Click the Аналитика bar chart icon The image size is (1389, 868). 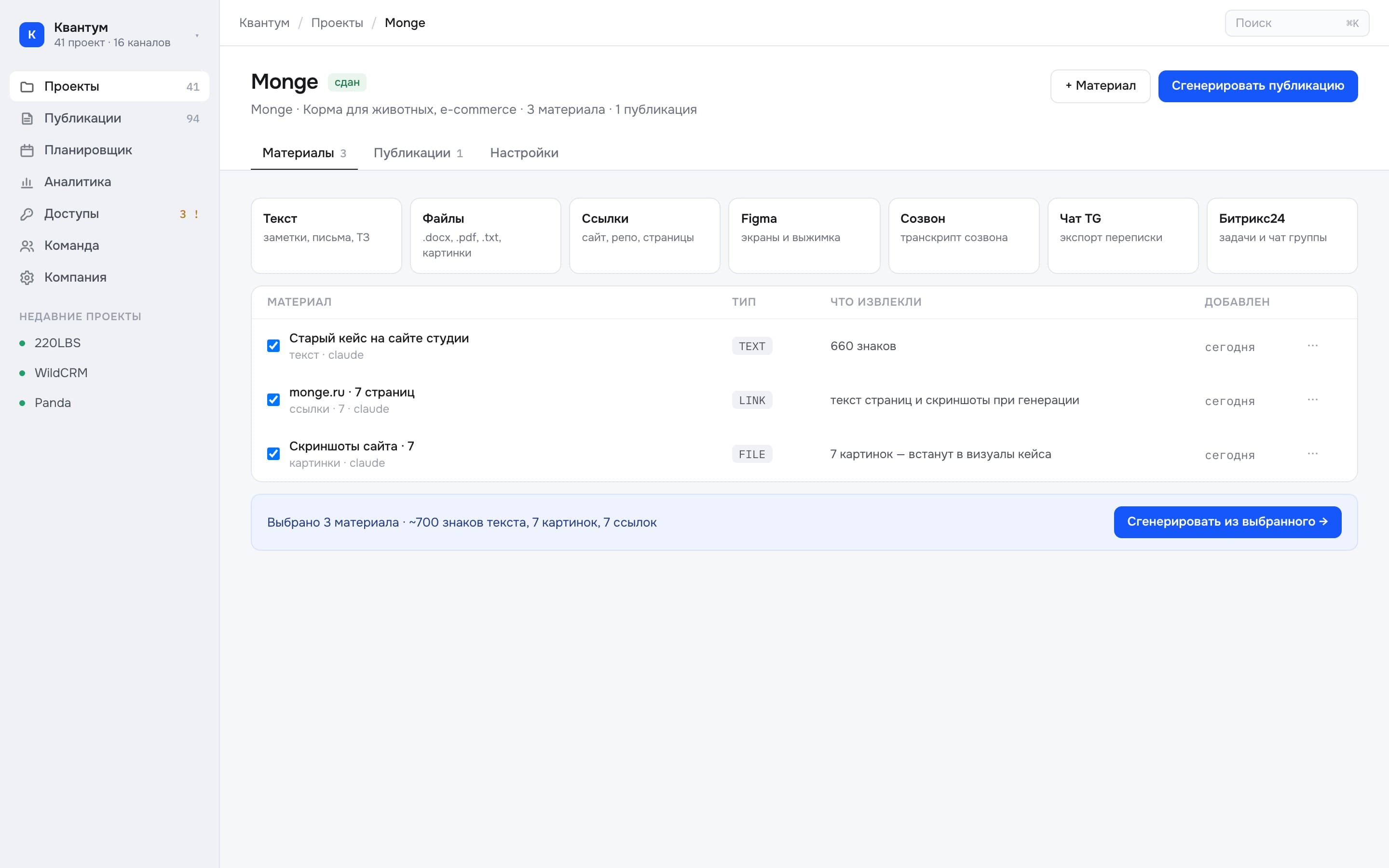click(27, 182)
